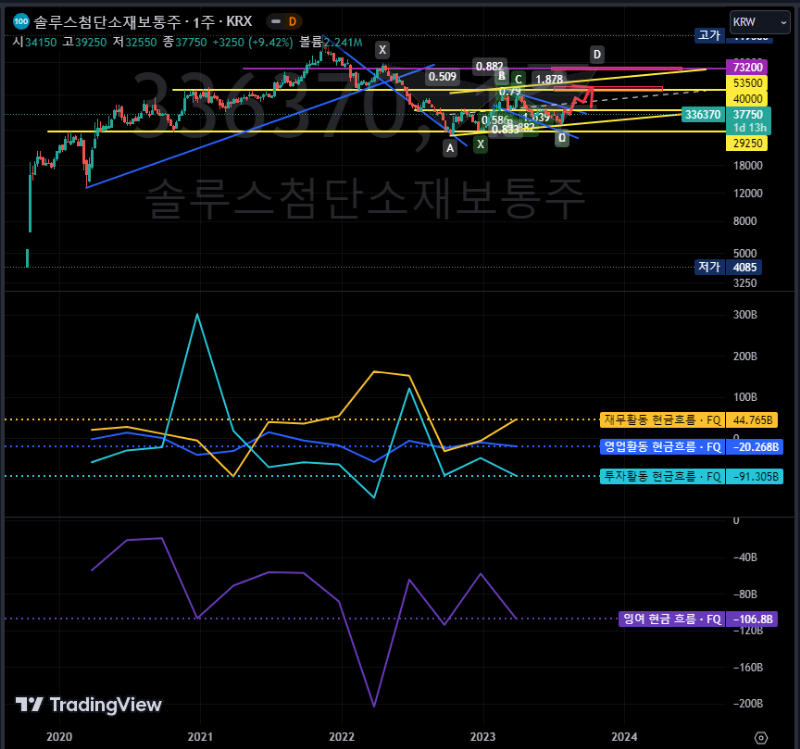The image size is (800, 749).
Task: Click the 2023 label on time axis
Action: pyautogui.click(x=483, y=737)
